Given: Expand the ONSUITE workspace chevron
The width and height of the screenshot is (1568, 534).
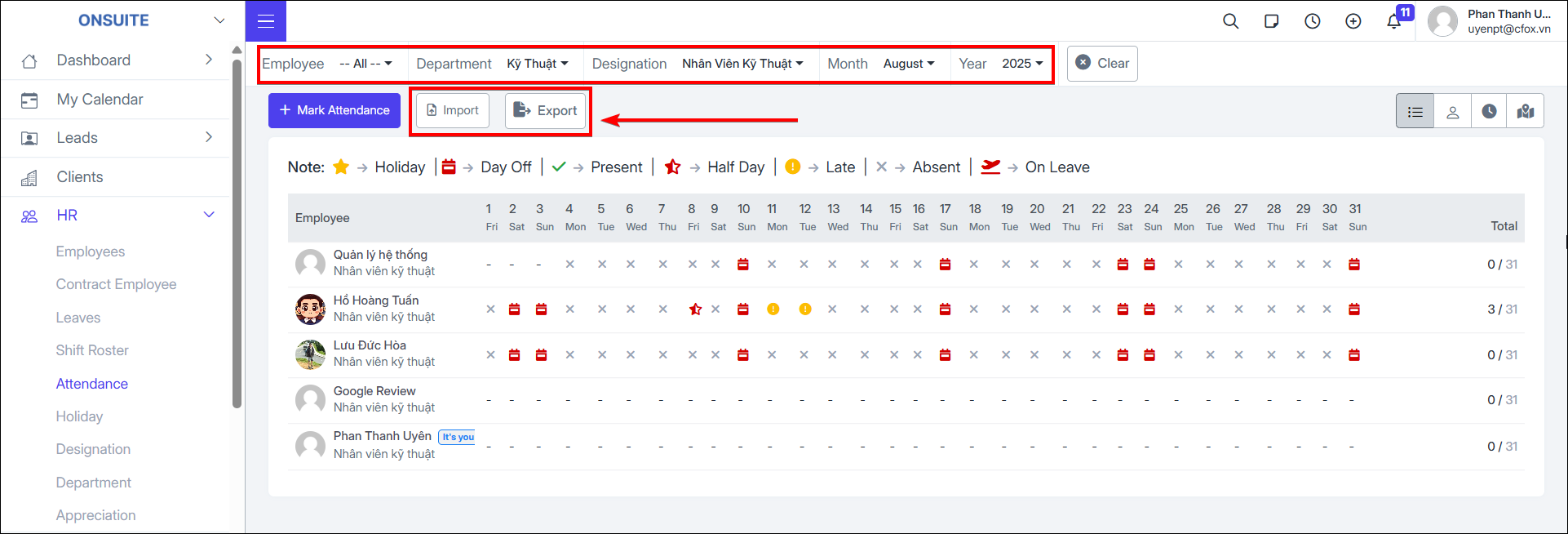Looking at the screenshot, I should pyautogui.click(x=219, y=20).
